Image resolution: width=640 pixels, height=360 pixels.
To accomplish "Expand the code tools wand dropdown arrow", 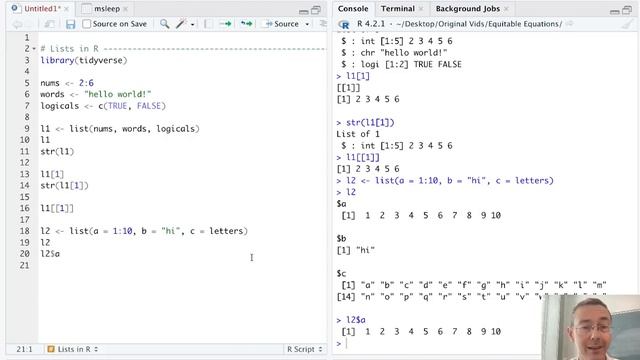I will 192,24.
